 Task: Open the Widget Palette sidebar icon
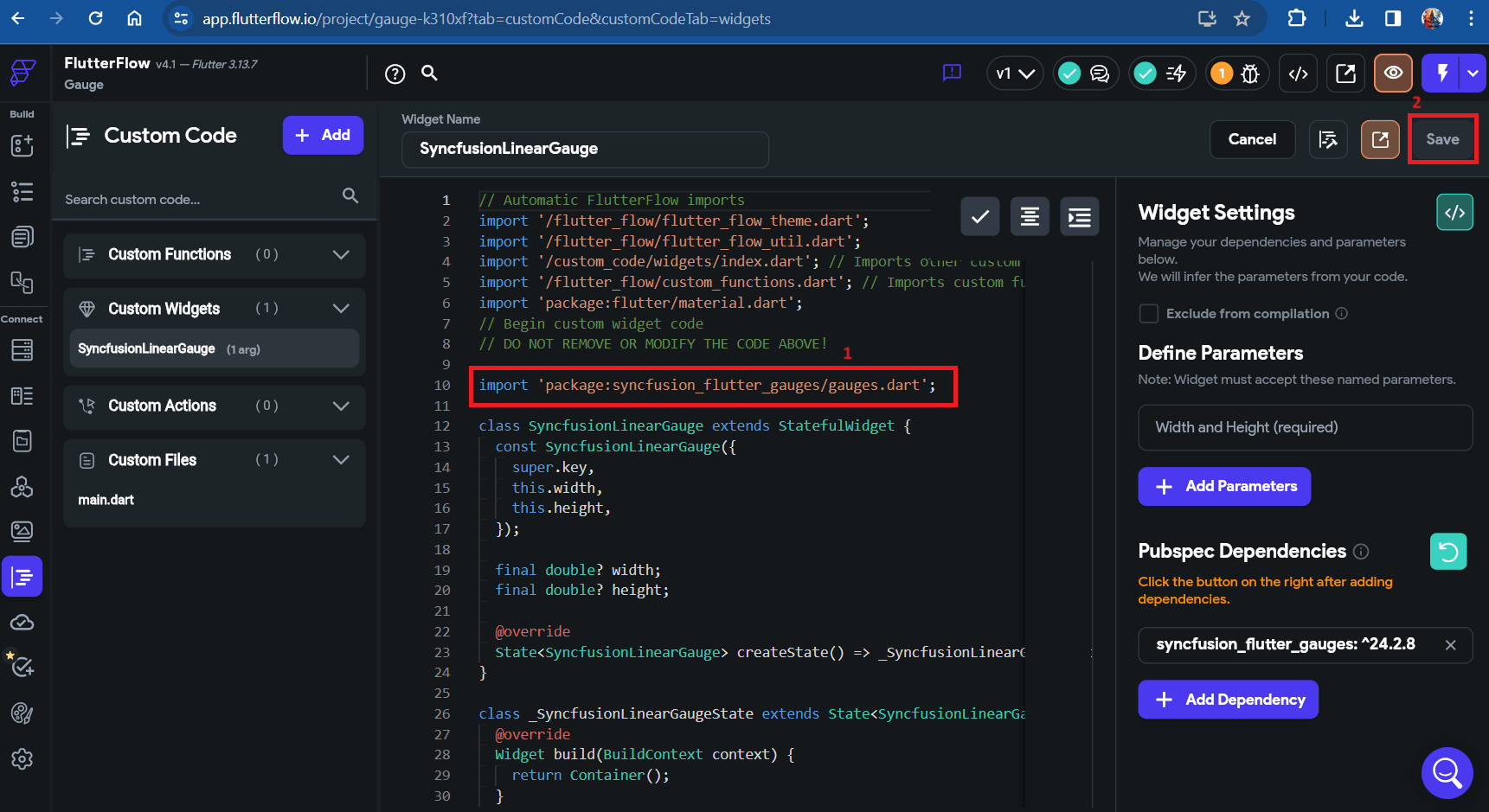point(22,145)
